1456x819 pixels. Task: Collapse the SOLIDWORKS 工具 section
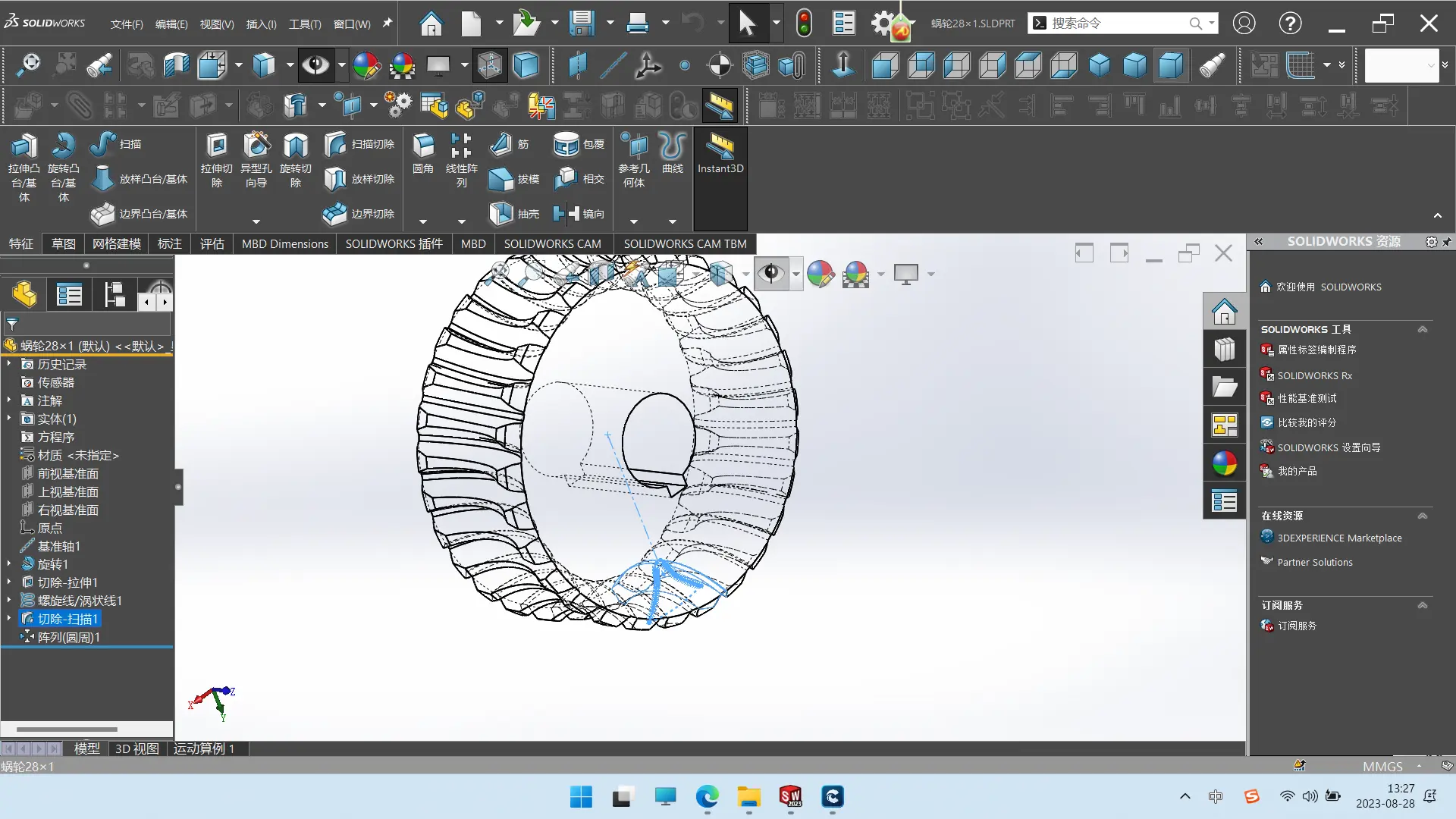[1423, 329]
